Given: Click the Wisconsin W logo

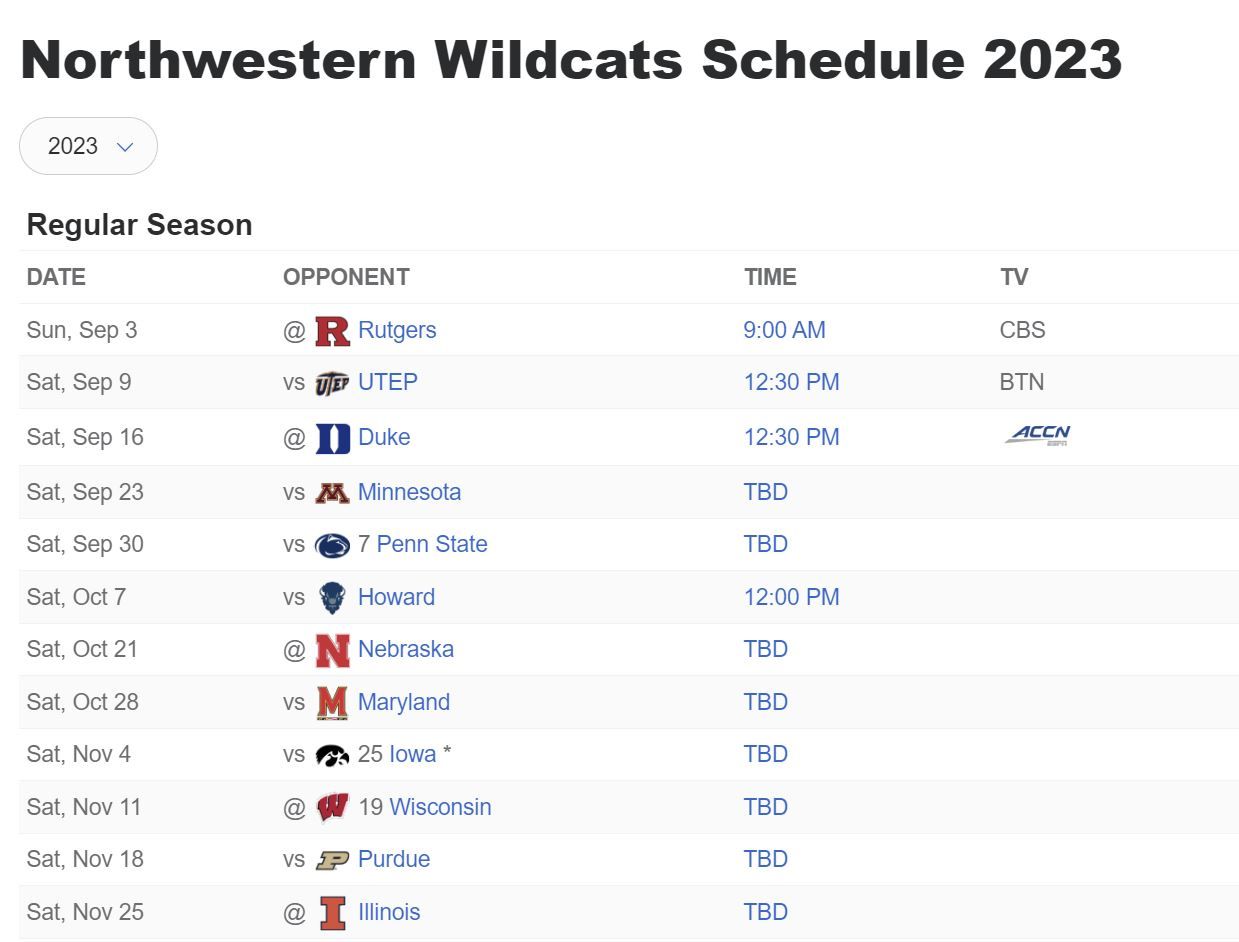Looking at the screenshot, I should tap(332, 808).
